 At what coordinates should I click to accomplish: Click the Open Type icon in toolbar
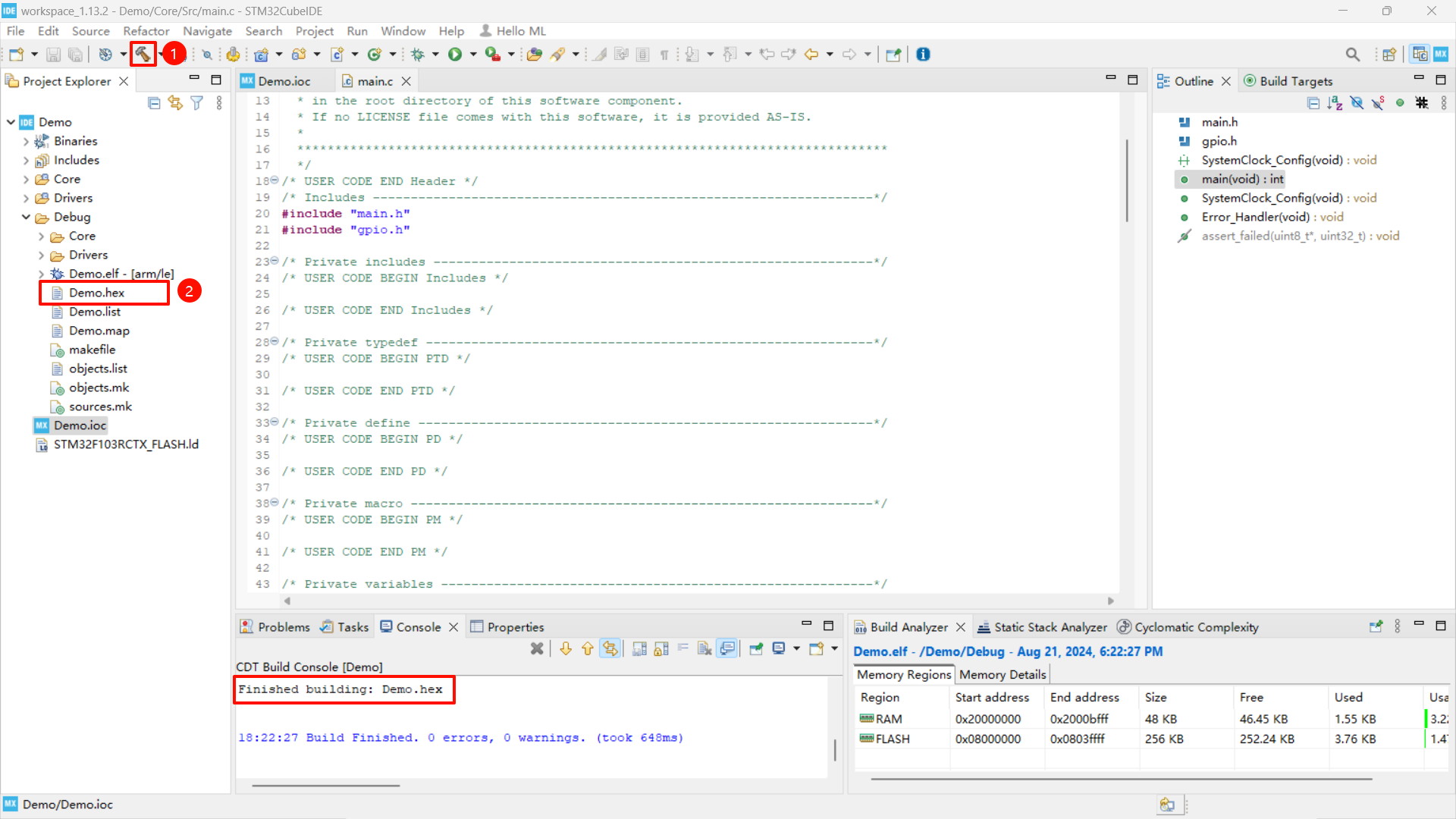click(535, 55)
